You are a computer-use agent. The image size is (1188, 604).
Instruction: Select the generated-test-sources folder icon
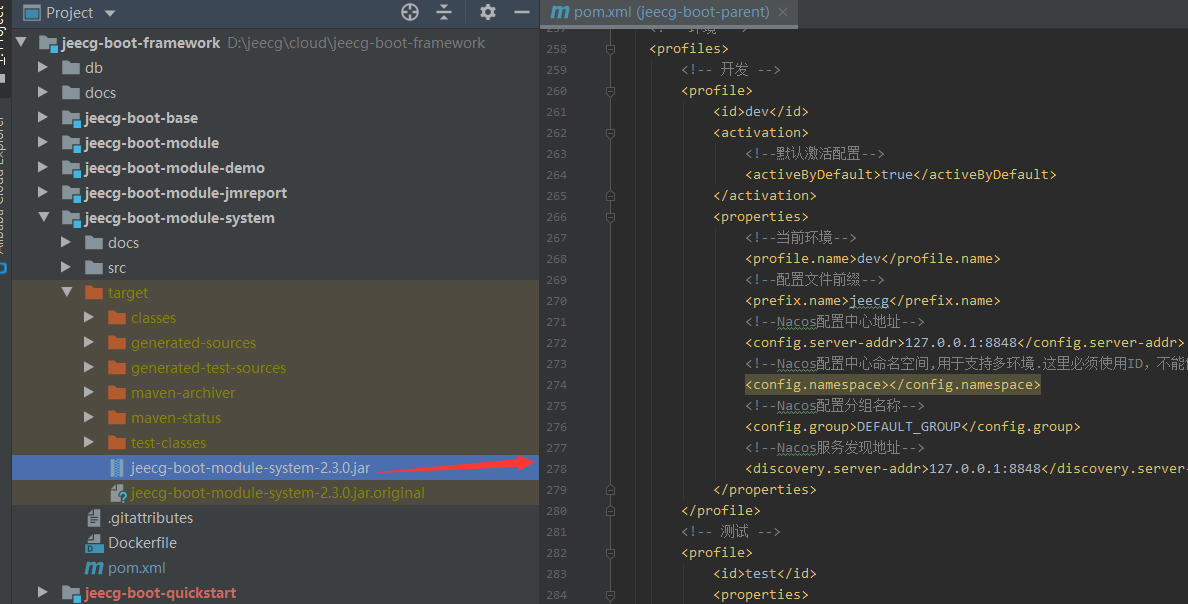[117, 368]
